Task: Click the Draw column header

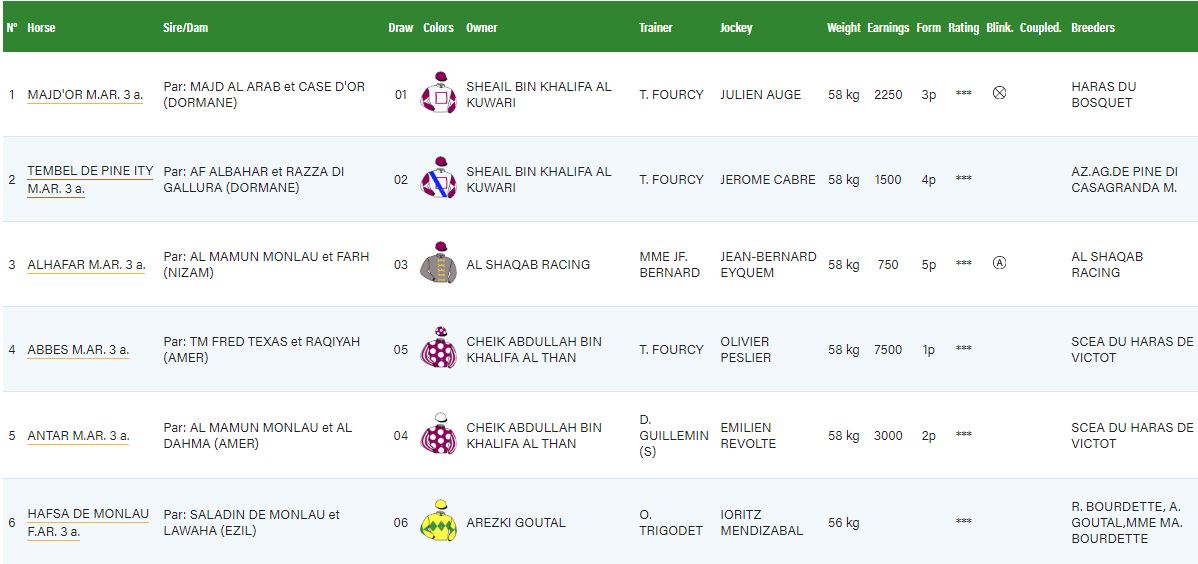Action: [400, 28]
